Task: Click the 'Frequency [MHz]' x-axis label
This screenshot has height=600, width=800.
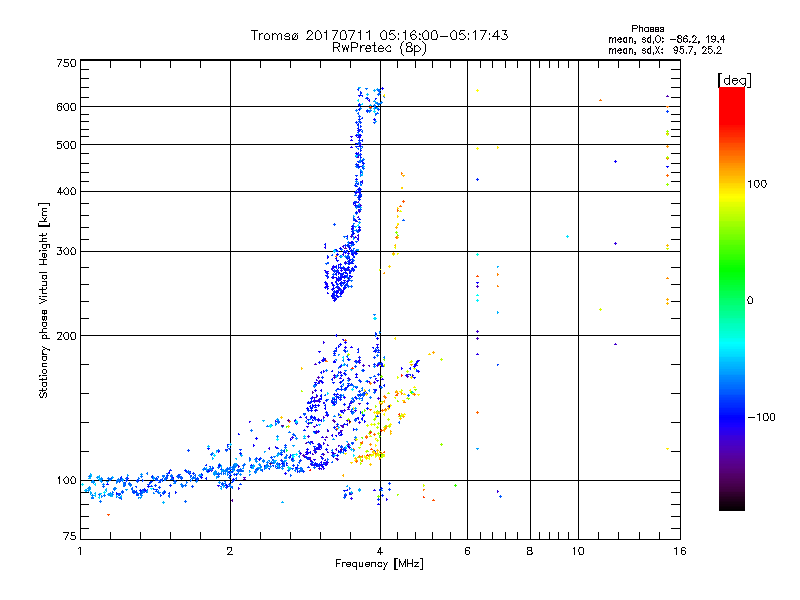Action: 379,564
